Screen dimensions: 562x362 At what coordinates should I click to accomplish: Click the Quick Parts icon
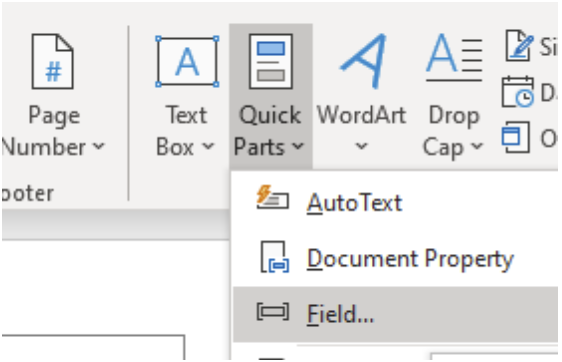(271, 61)
